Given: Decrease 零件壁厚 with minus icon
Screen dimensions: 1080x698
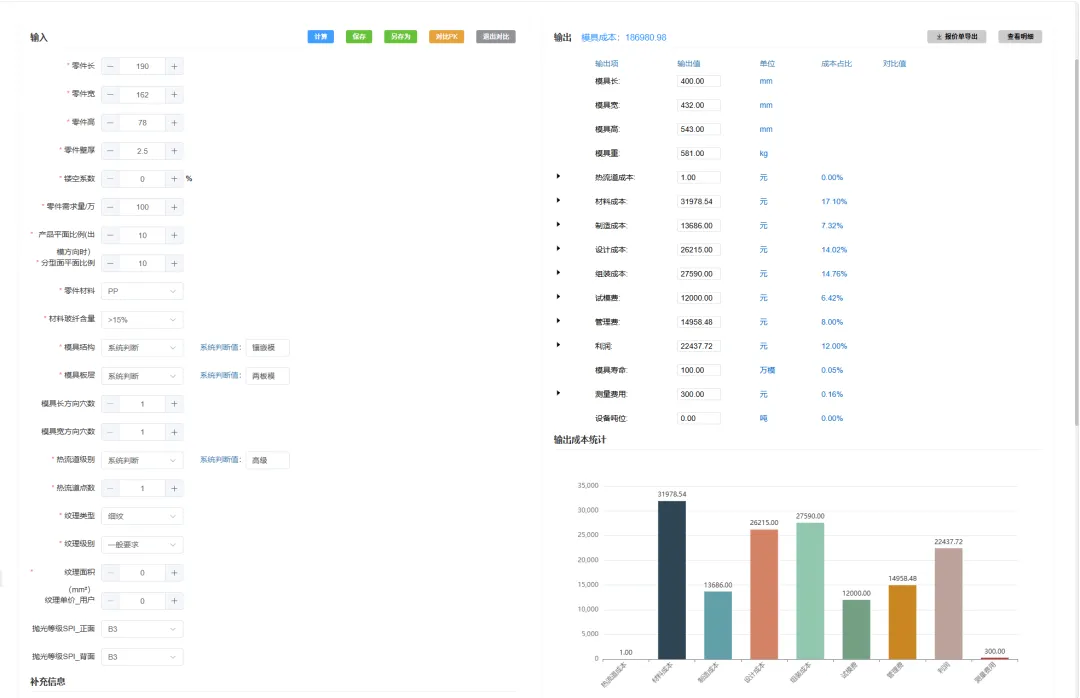Looking at the screenshot, I should pyautogui.click(x=110, y=151).
